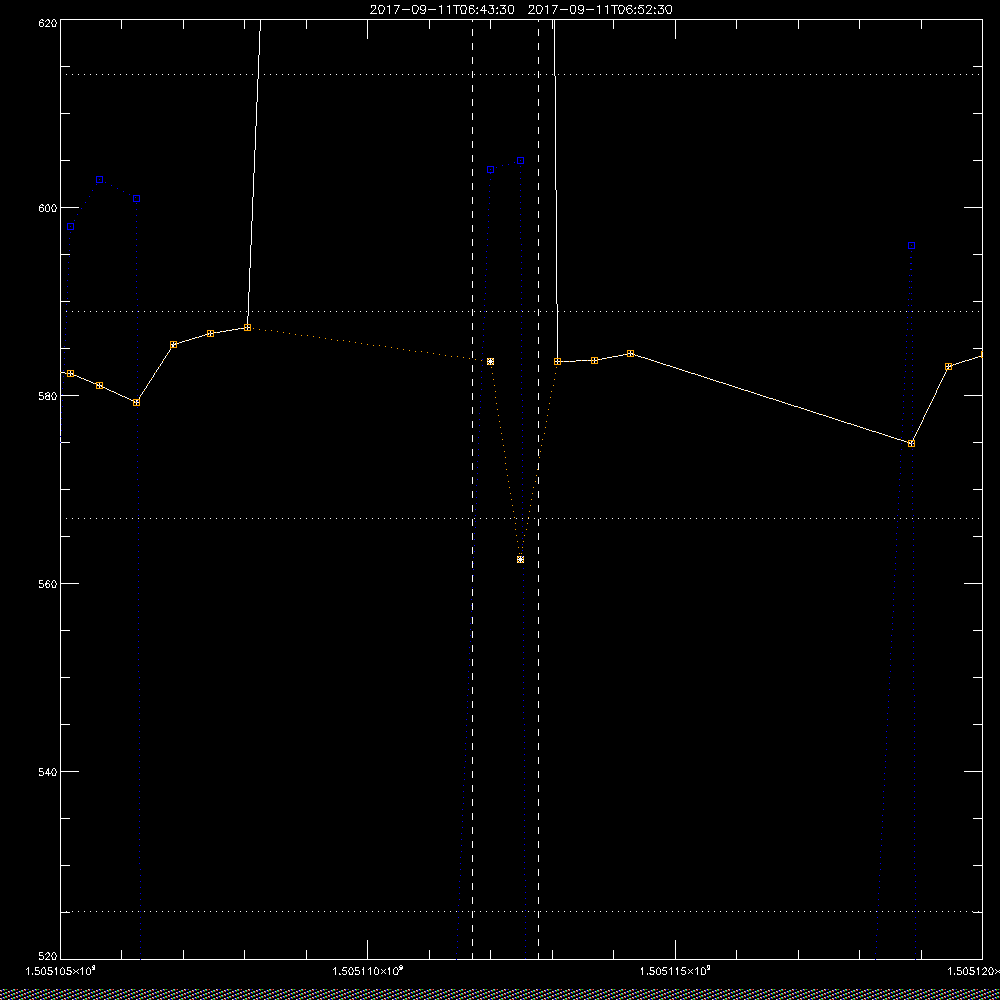Select the blue square near 598 at the far left
1000x1000 pixels.
click(70, 226)
